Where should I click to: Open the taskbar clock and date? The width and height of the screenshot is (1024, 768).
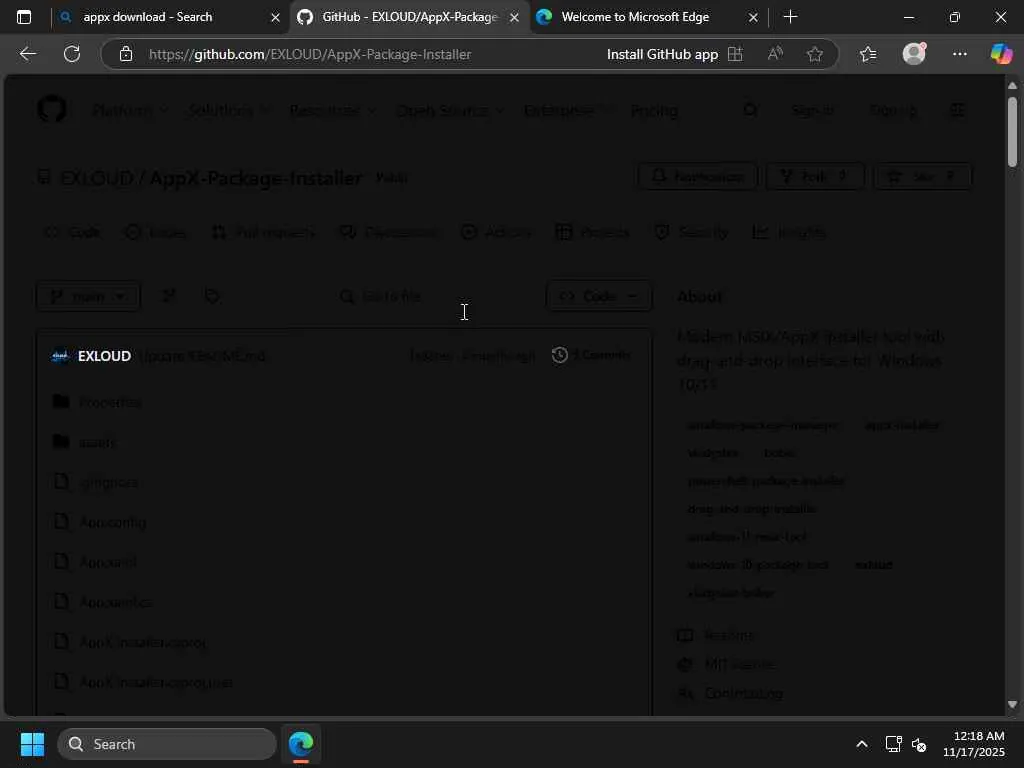[x=974, y=744]
